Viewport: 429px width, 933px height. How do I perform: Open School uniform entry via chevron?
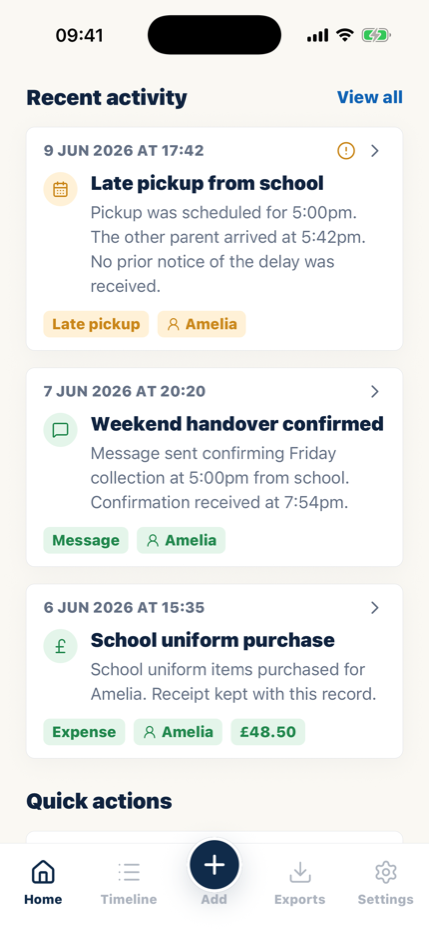tap(375, 608)
